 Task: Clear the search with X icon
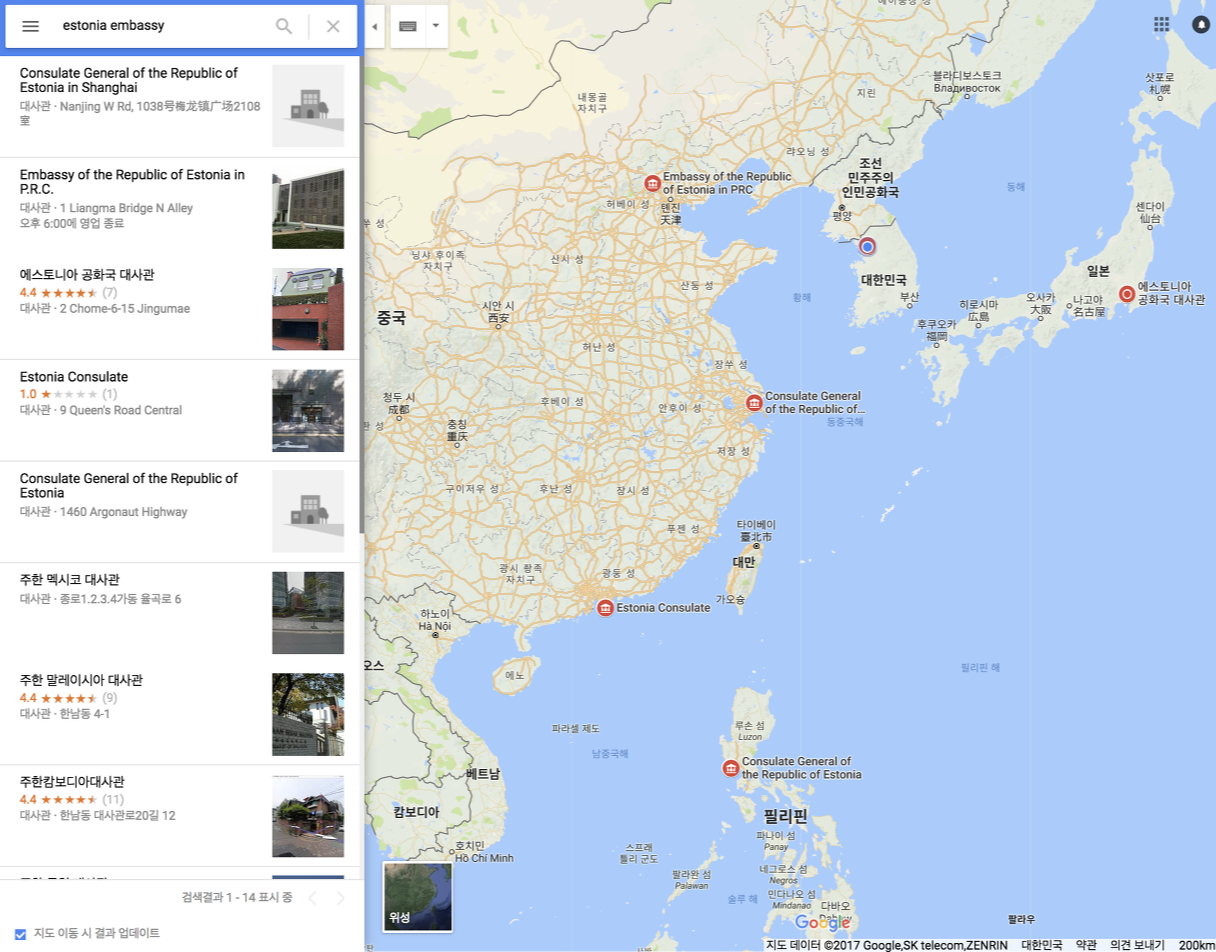click(333, 26)
